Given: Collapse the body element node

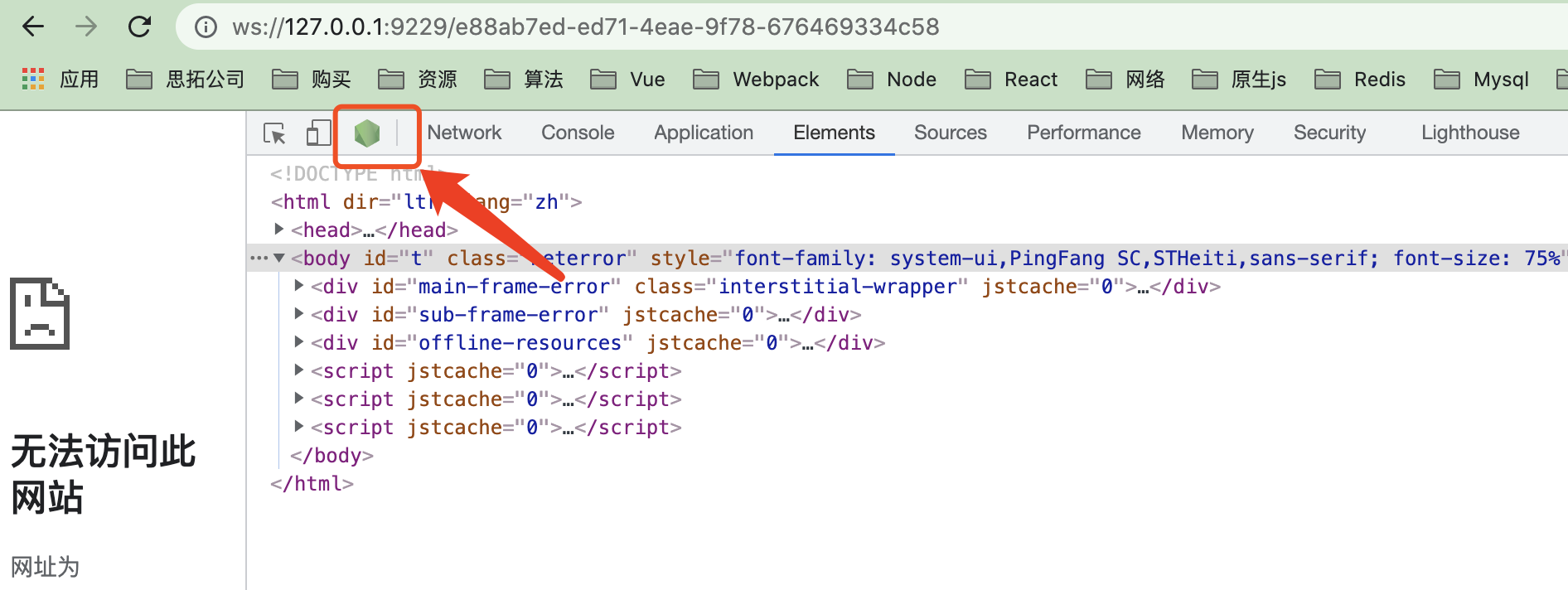Looking at the screenshot, I should click(279, 258).
